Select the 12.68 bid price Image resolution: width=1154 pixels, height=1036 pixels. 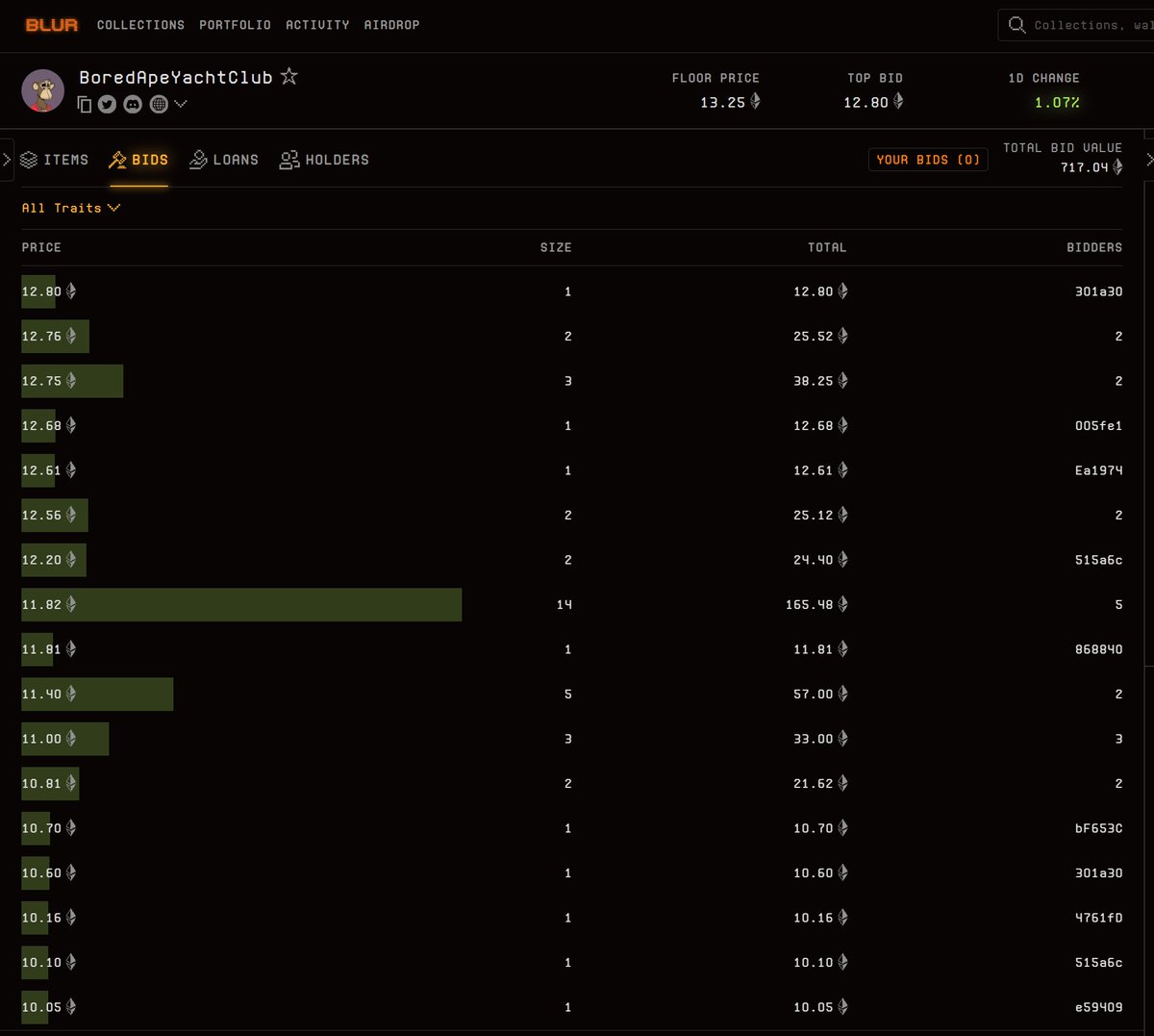(x=41, y=425)
